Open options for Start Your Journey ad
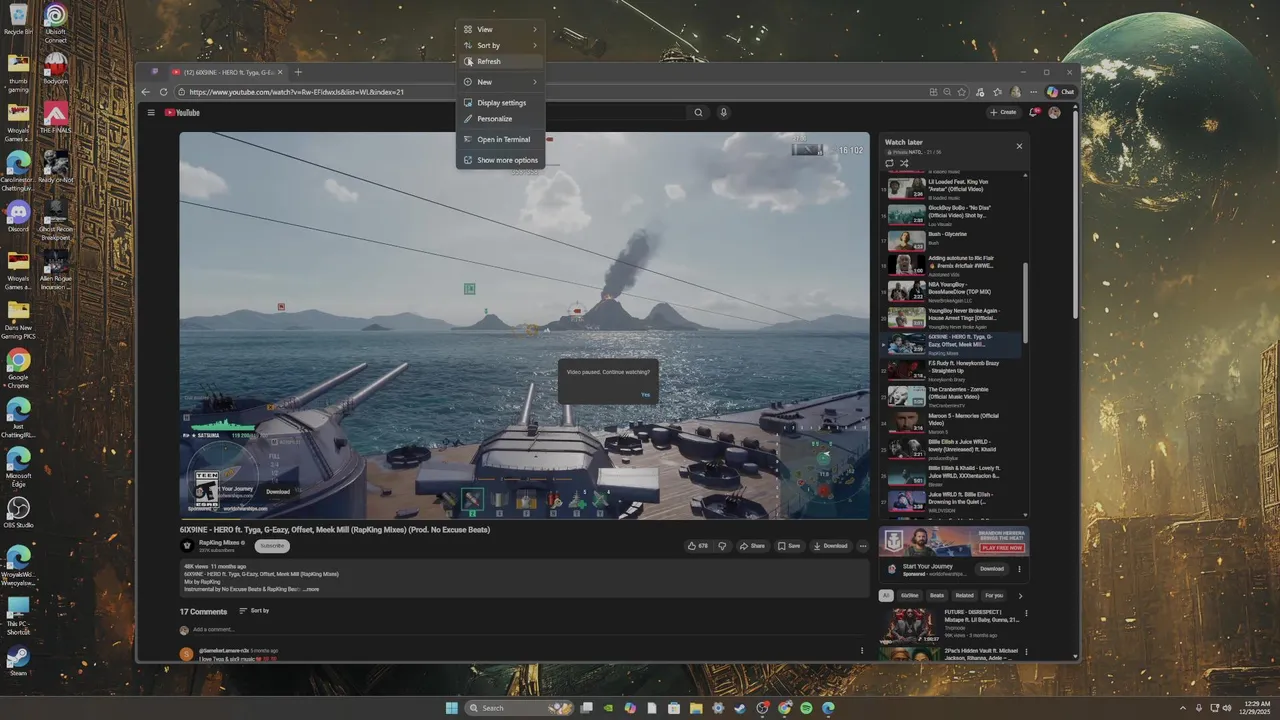1280x720 pixels. click(1020, 568)
